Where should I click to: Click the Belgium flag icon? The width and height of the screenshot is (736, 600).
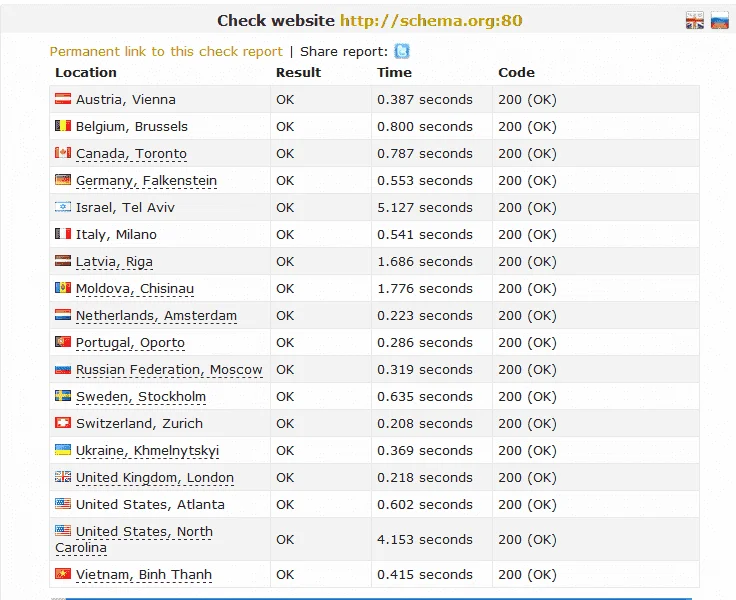click(x=63, y=126)
